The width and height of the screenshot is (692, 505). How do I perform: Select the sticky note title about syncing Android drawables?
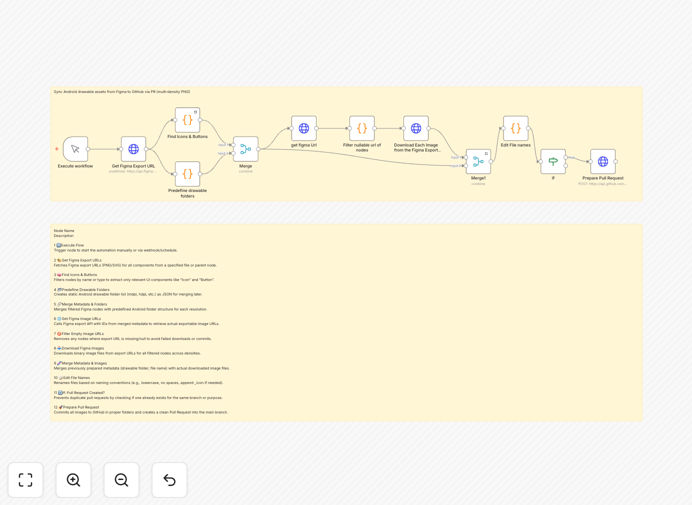pos(122,92)
